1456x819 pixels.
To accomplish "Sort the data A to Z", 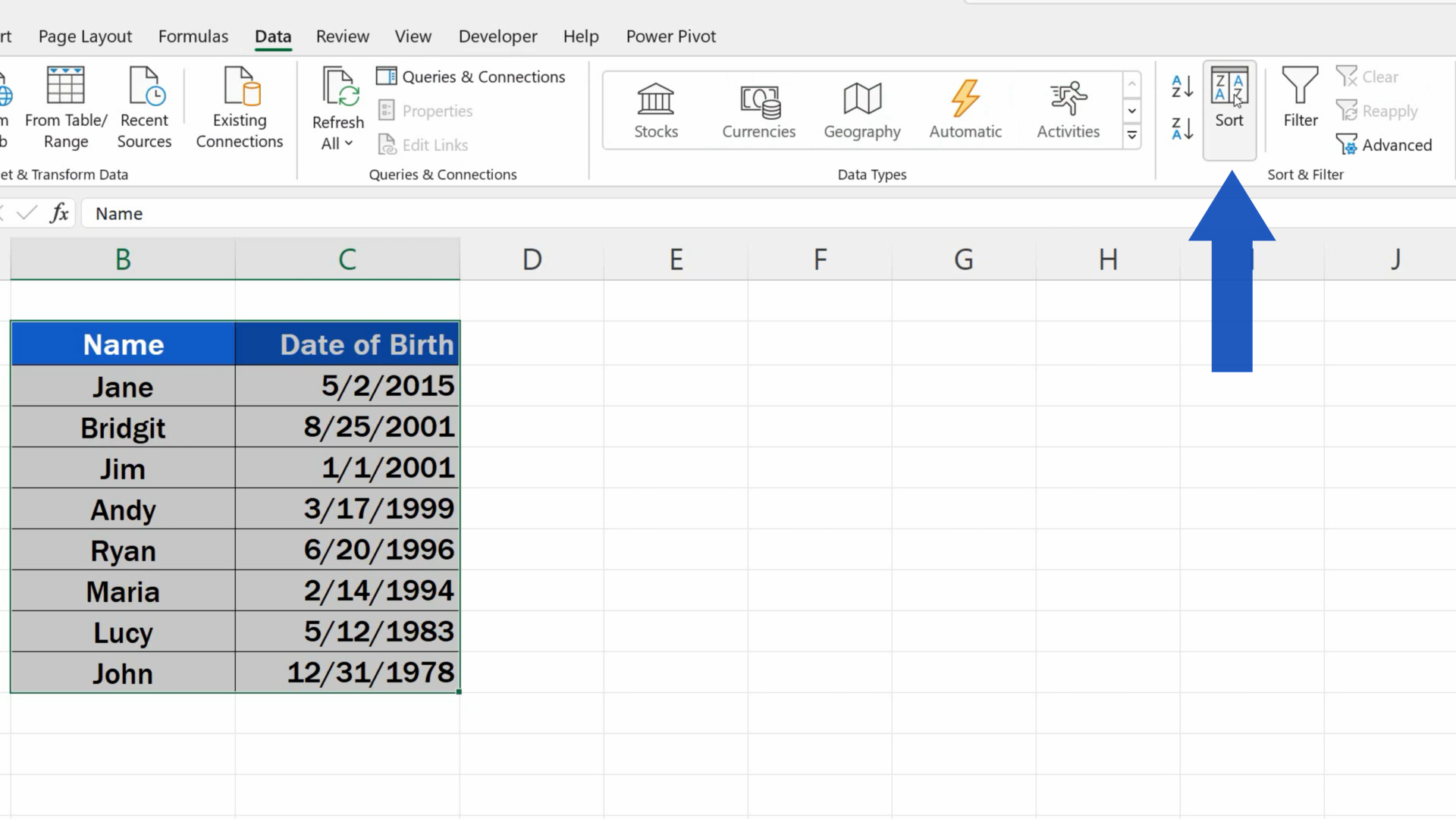I will point(1180,86).
